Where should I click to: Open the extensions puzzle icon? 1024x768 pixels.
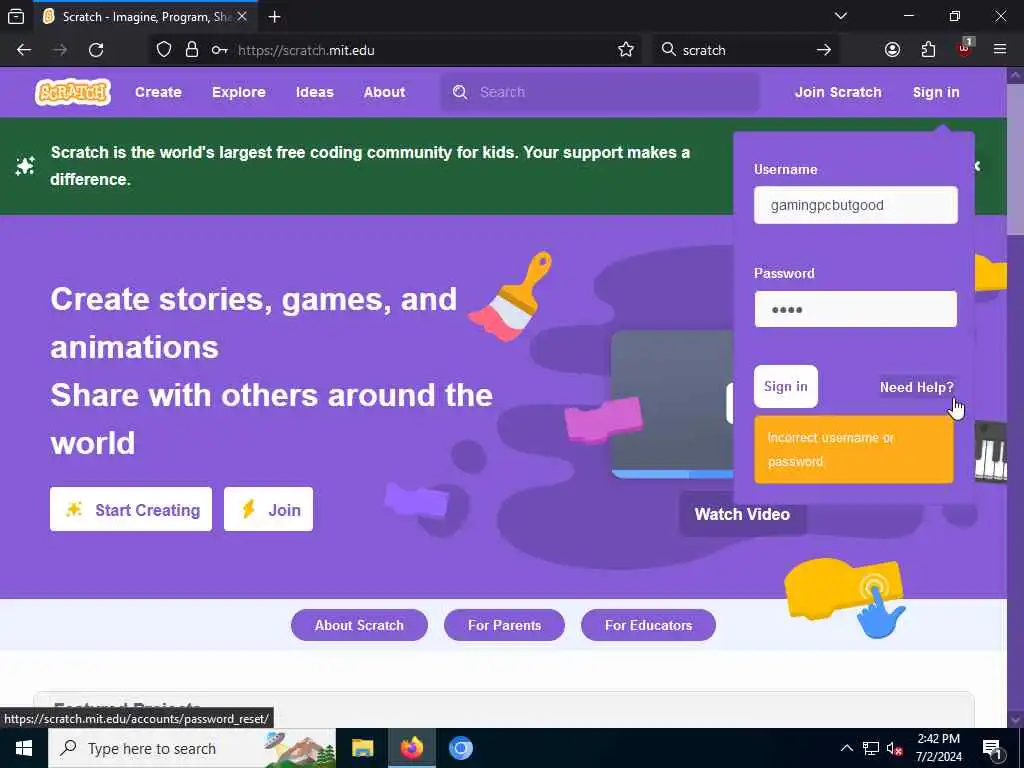click(928, 50)
